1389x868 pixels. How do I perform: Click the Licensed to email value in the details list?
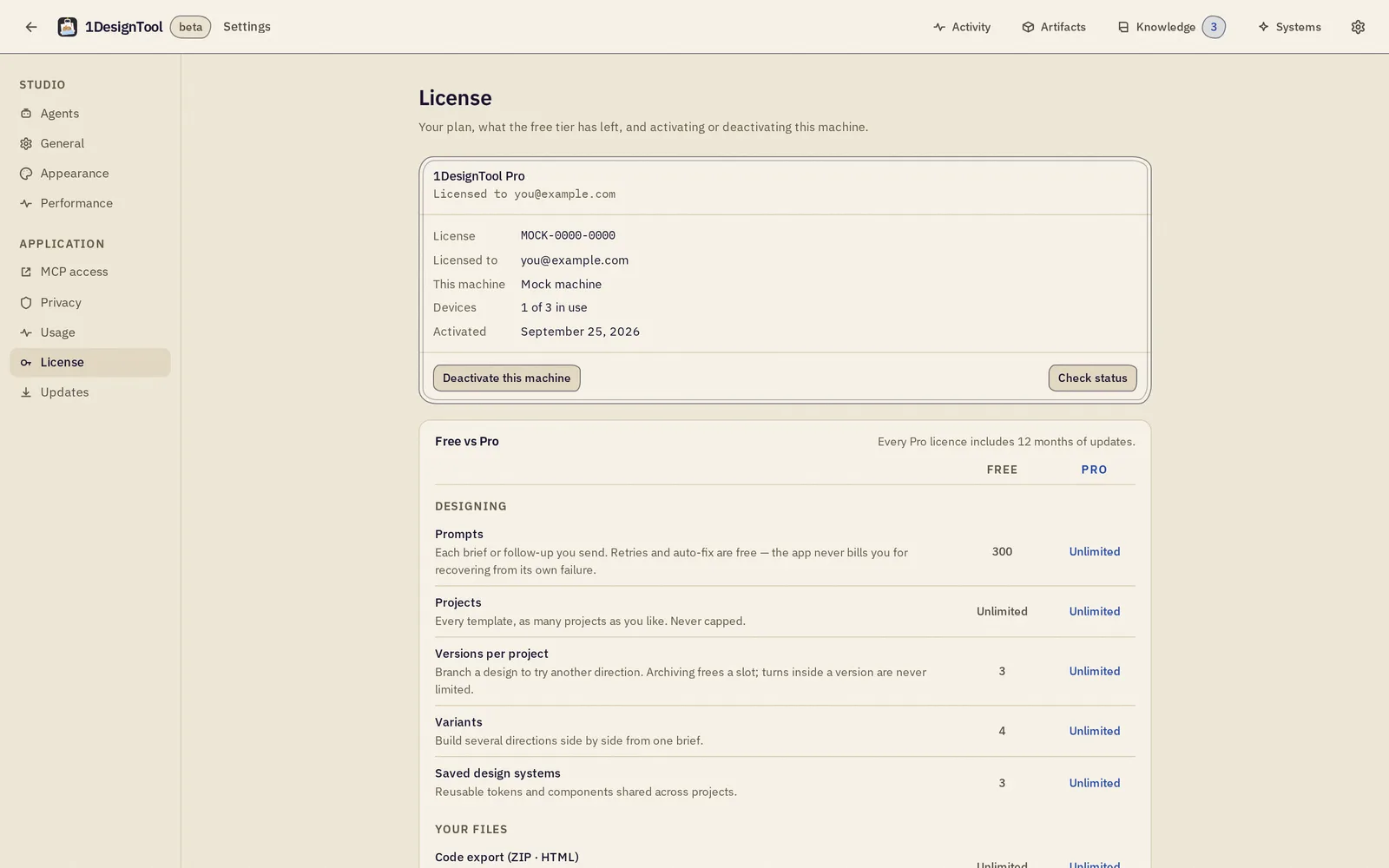click(x=575, y=260)
